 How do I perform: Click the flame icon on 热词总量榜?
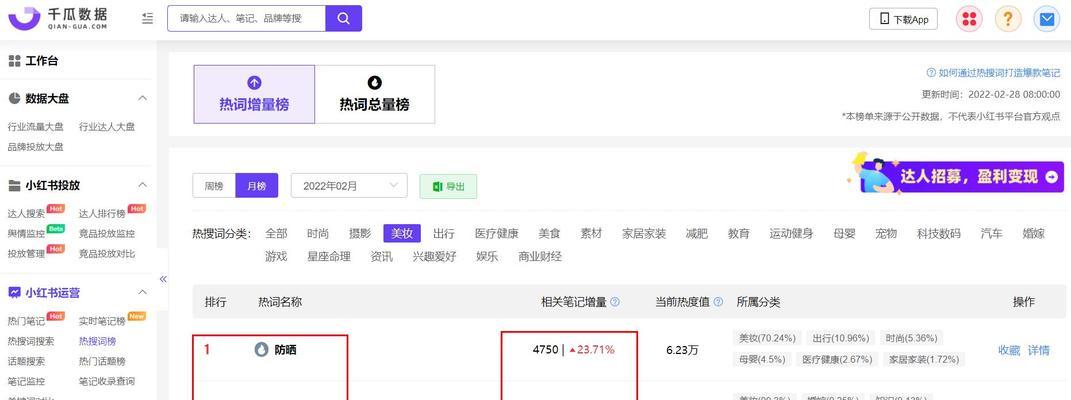point(374,83)
